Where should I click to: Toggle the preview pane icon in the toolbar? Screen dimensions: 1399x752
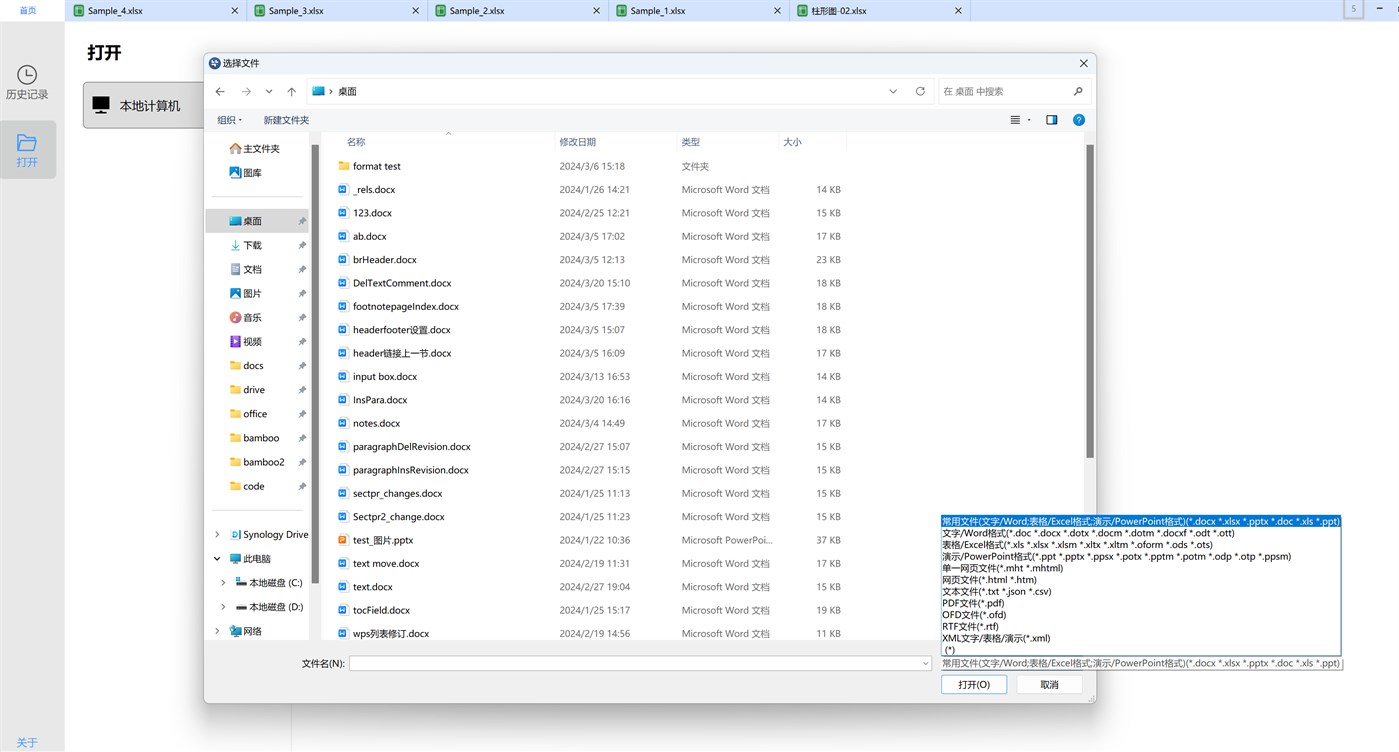(x=1051, y=119)
